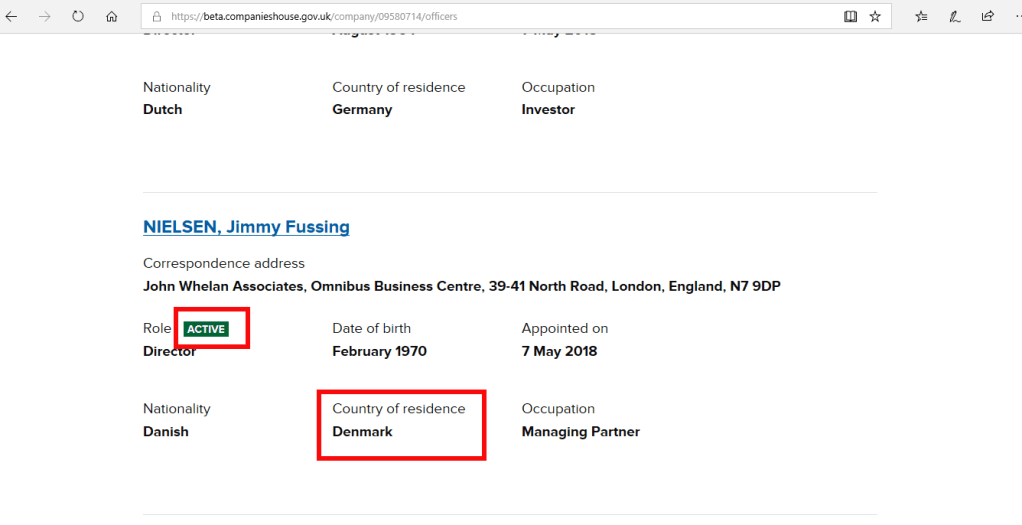Click the browser Back arrow
The width and height of the screenshot is (1022, 525).
point(12,16)
